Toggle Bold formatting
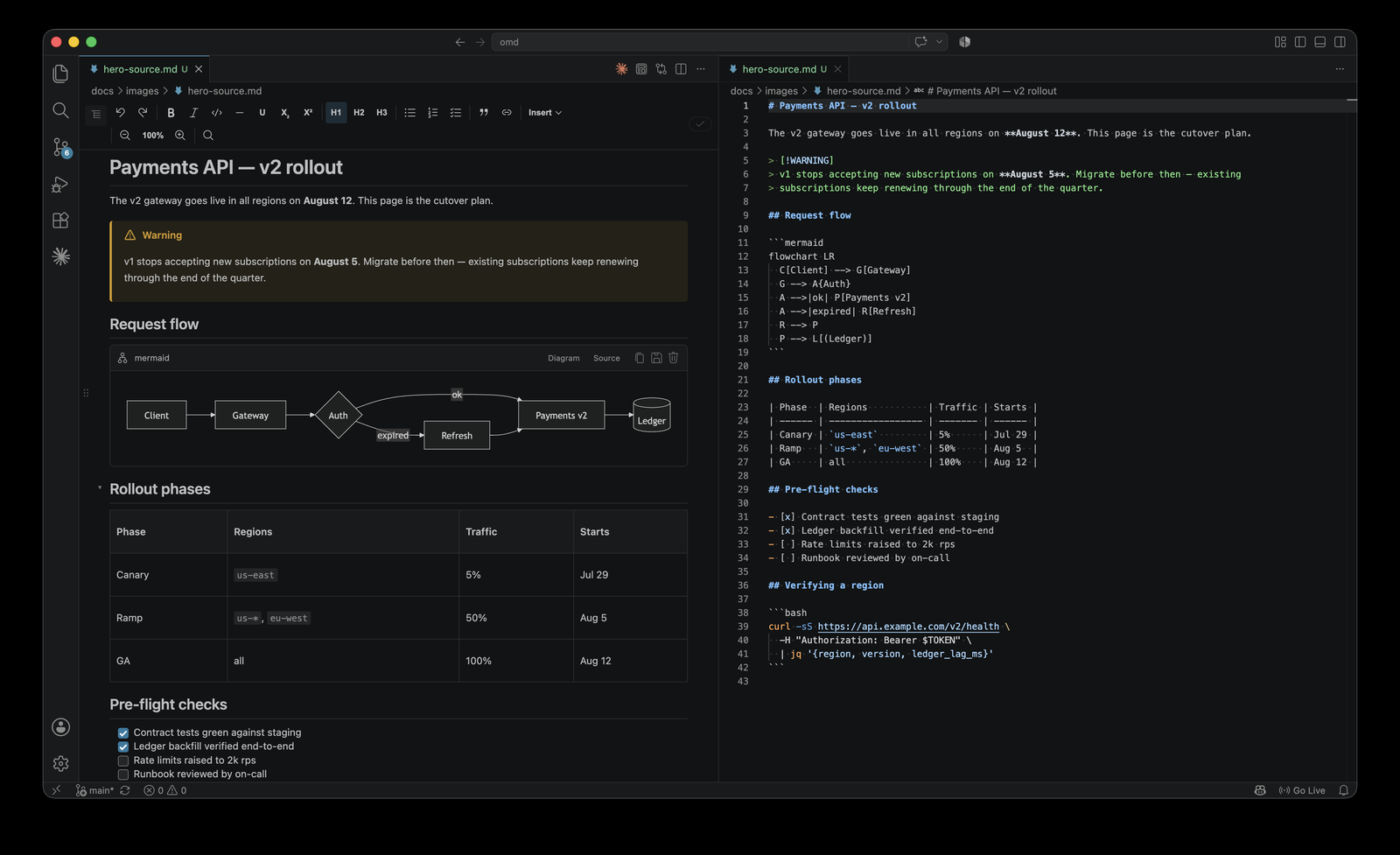 point(171,112)
